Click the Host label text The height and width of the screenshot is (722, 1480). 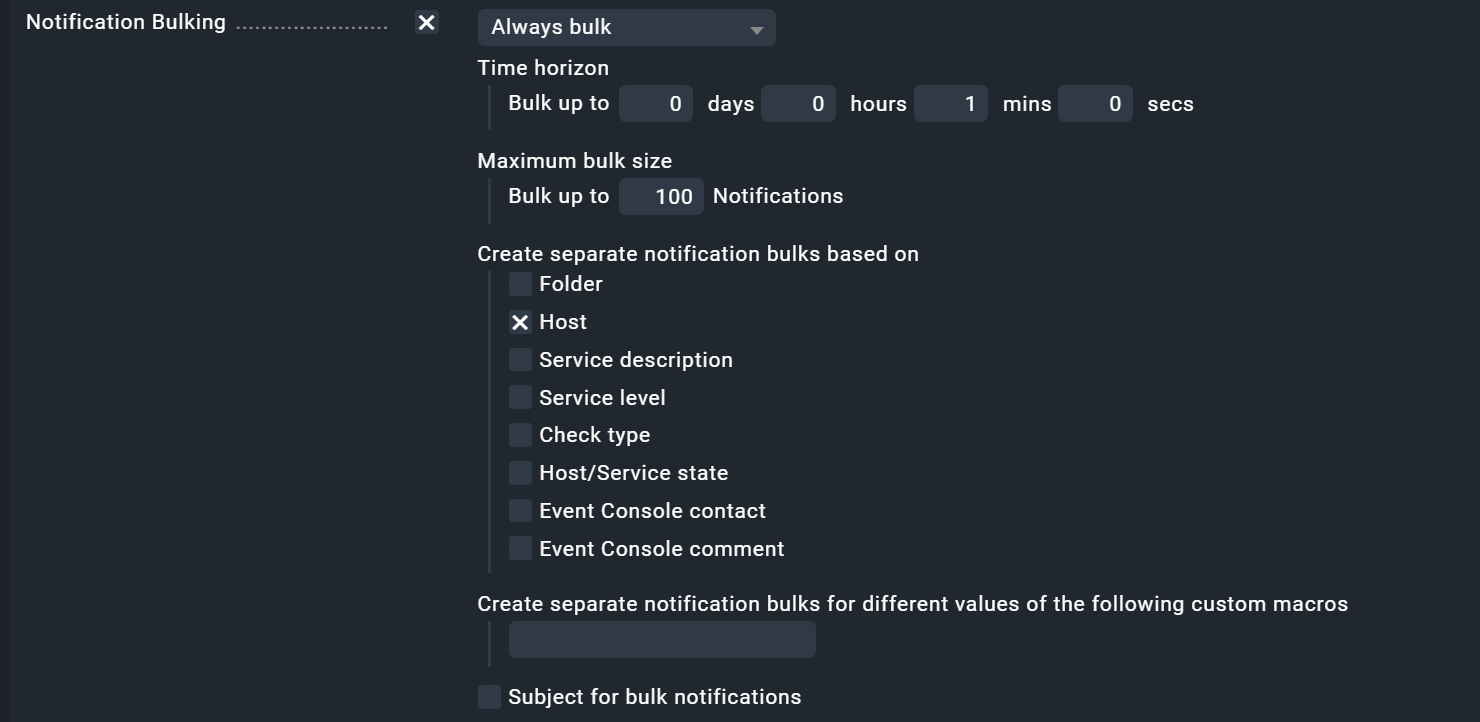[x=563, y=322]
